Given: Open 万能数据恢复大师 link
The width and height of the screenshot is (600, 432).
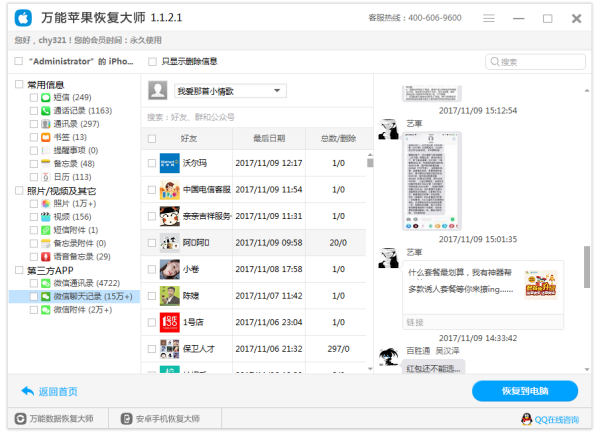Looking at the screenshot, I should [62, 419].
